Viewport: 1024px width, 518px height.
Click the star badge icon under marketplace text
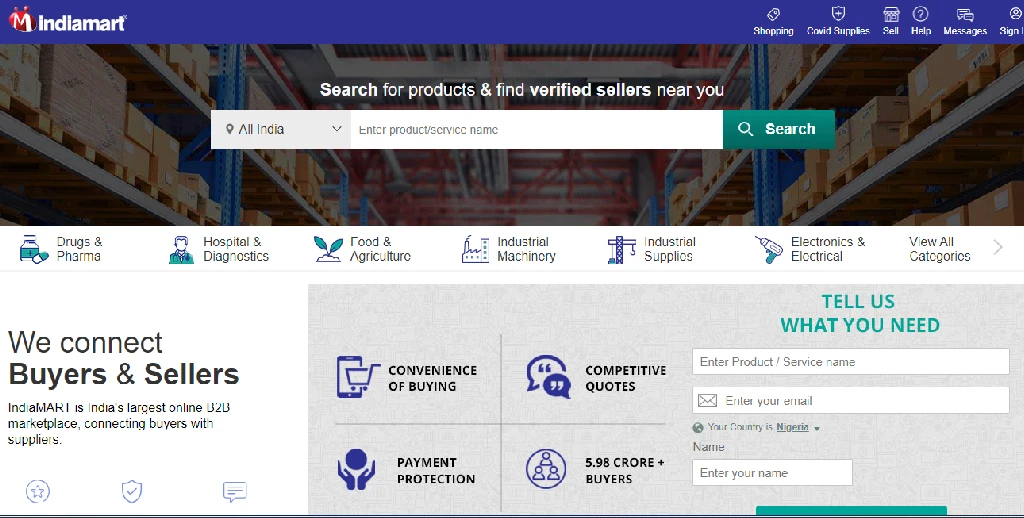[38, 491]
